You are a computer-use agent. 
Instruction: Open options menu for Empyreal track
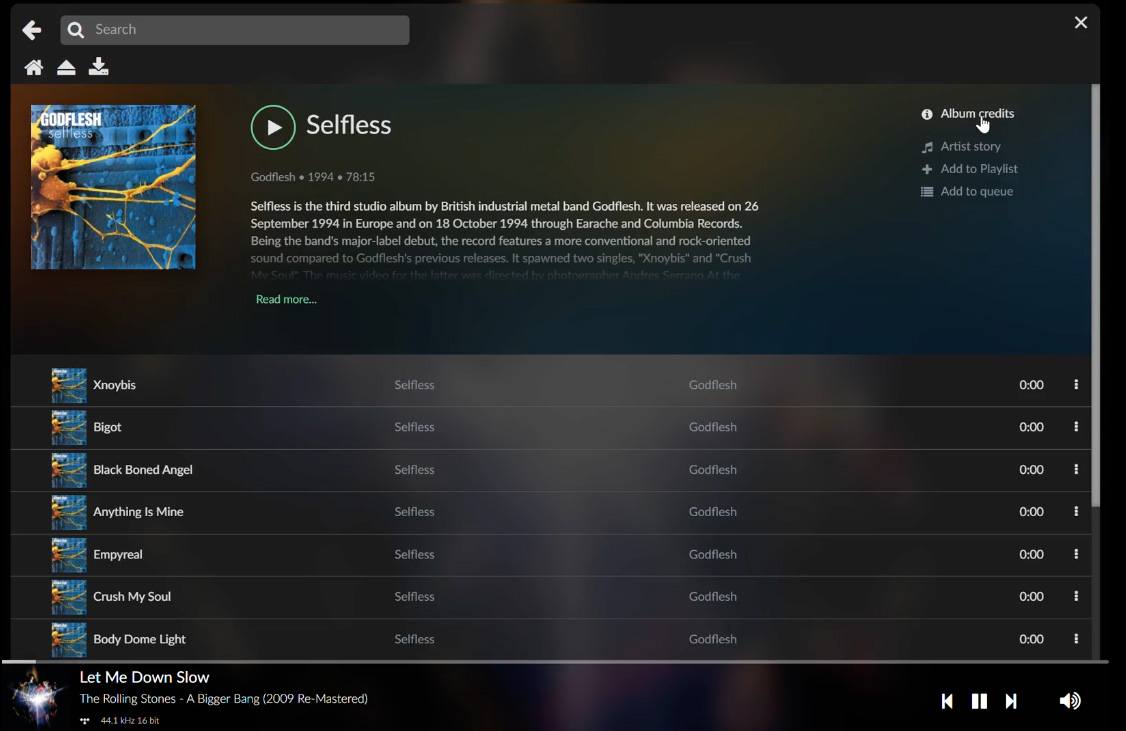1076,554
